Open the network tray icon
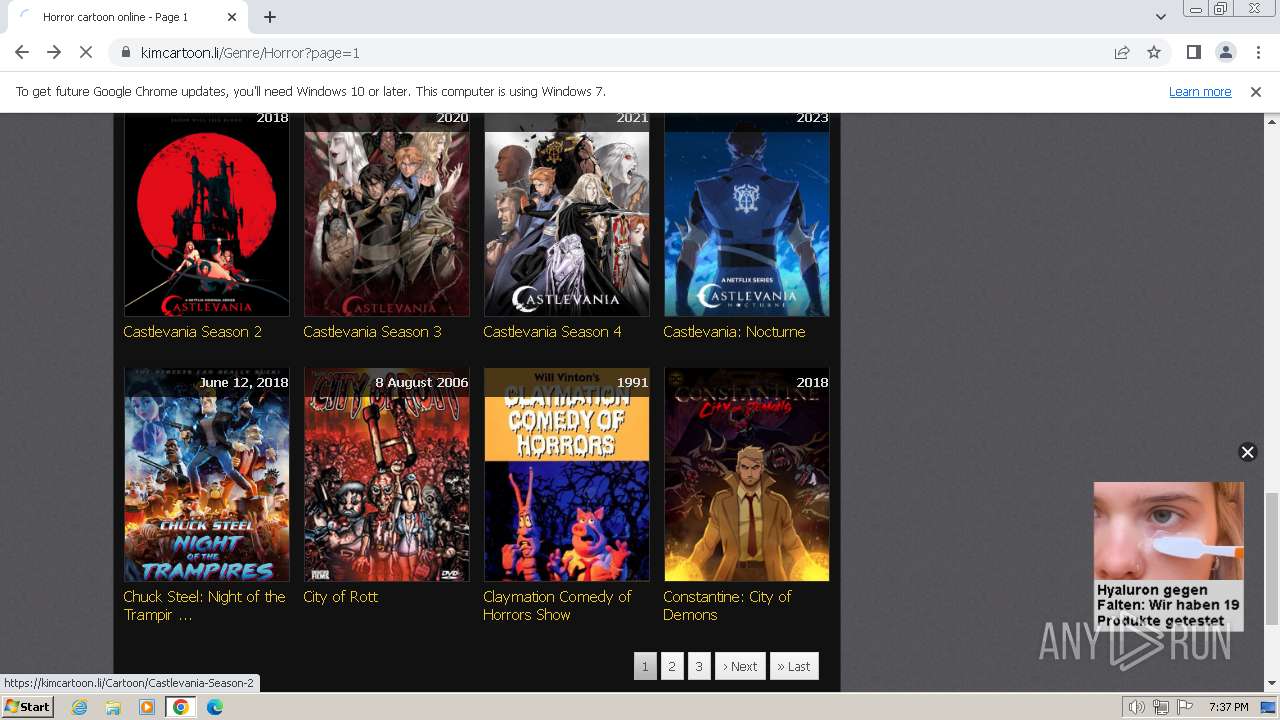Image resolution: width=1280 pixels, height=720 pixels. (x=1160, y=707)
